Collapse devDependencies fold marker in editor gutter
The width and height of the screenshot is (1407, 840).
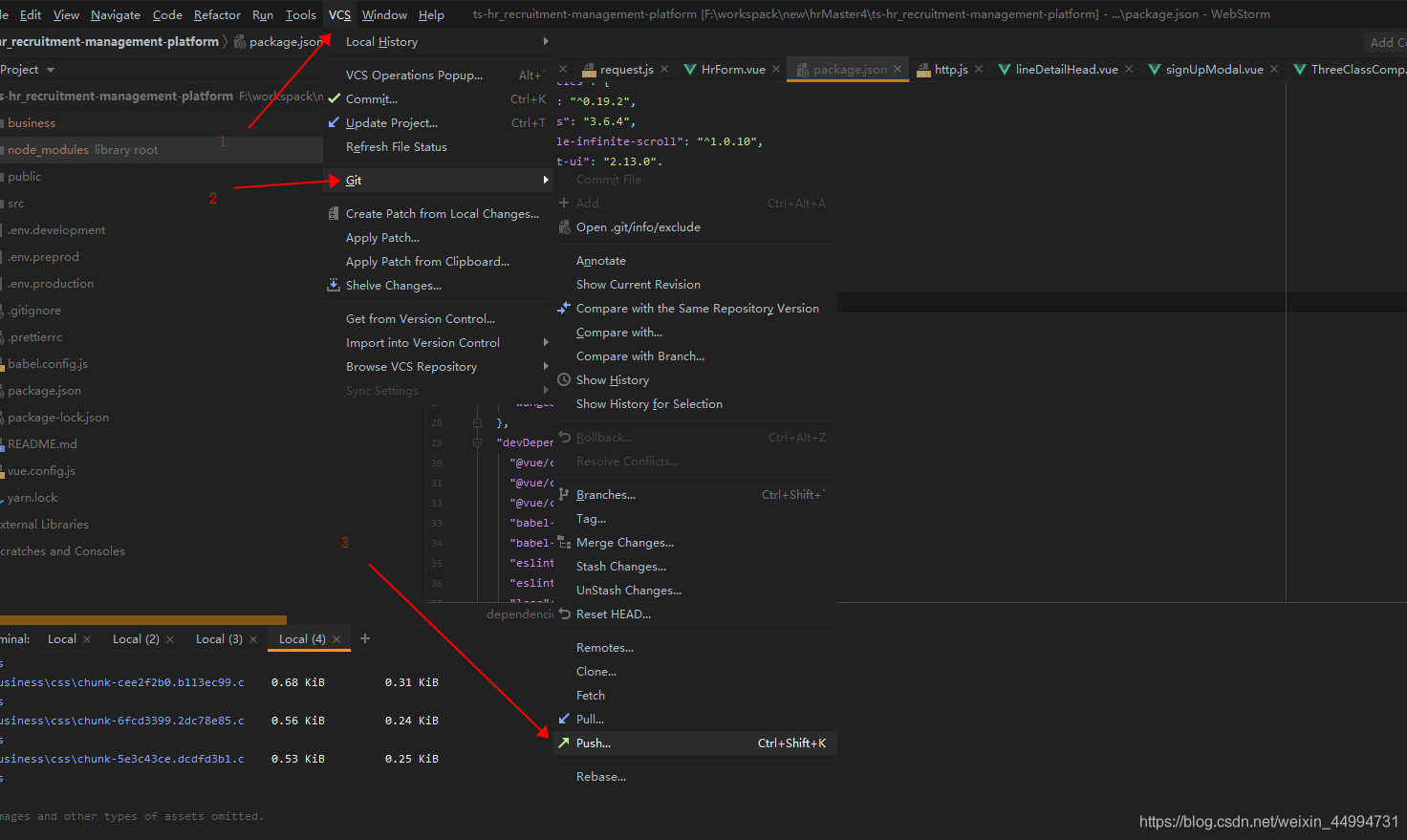pos(477,442)
